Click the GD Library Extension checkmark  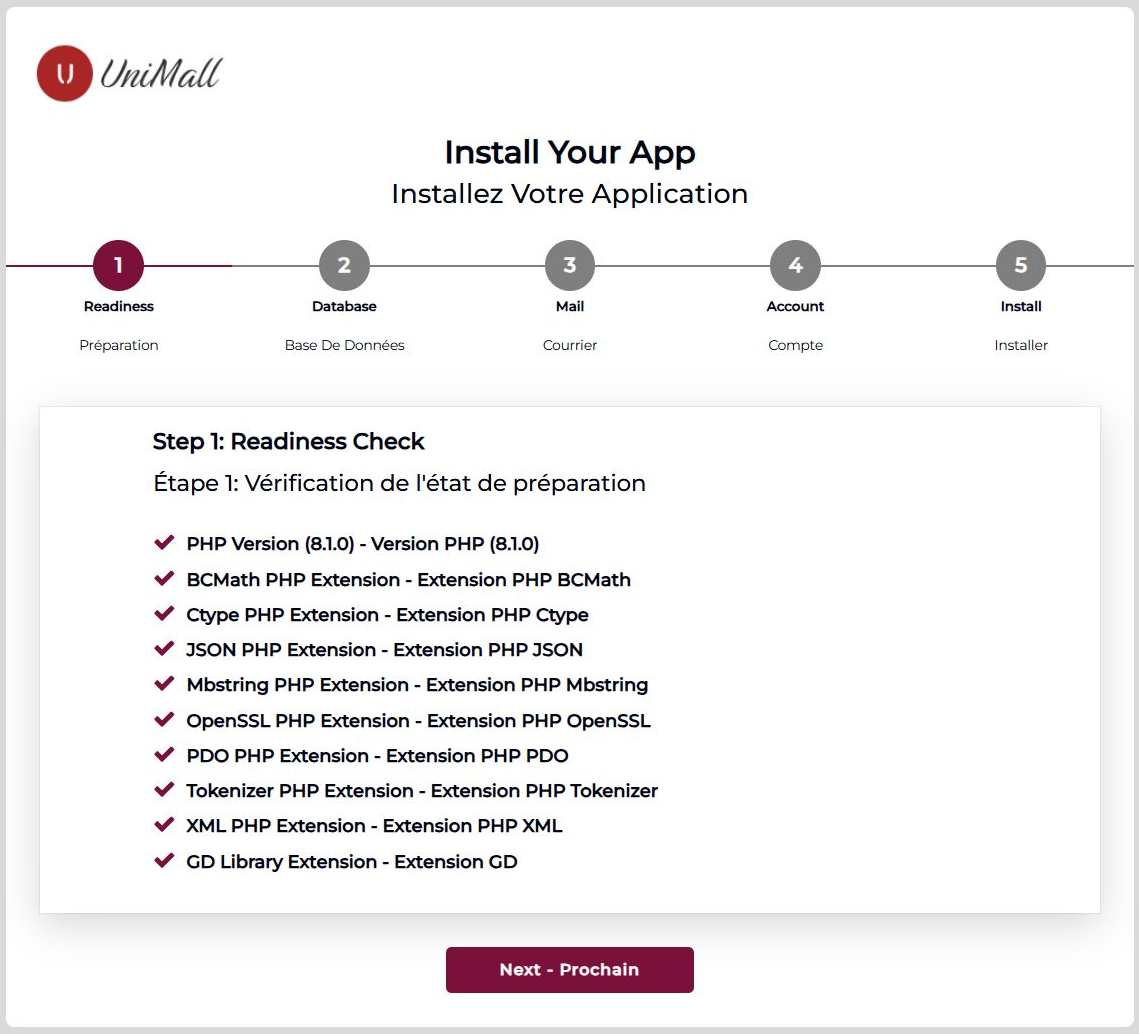[164, 861]
